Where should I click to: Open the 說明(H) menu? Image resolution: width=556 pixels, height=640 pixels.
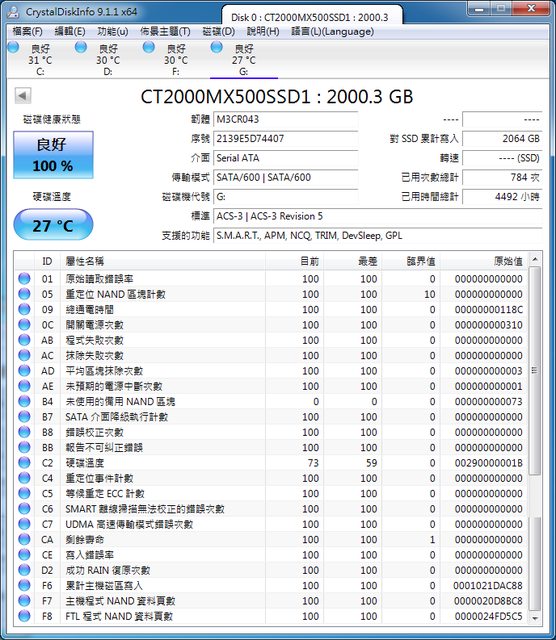pos(263,31)
